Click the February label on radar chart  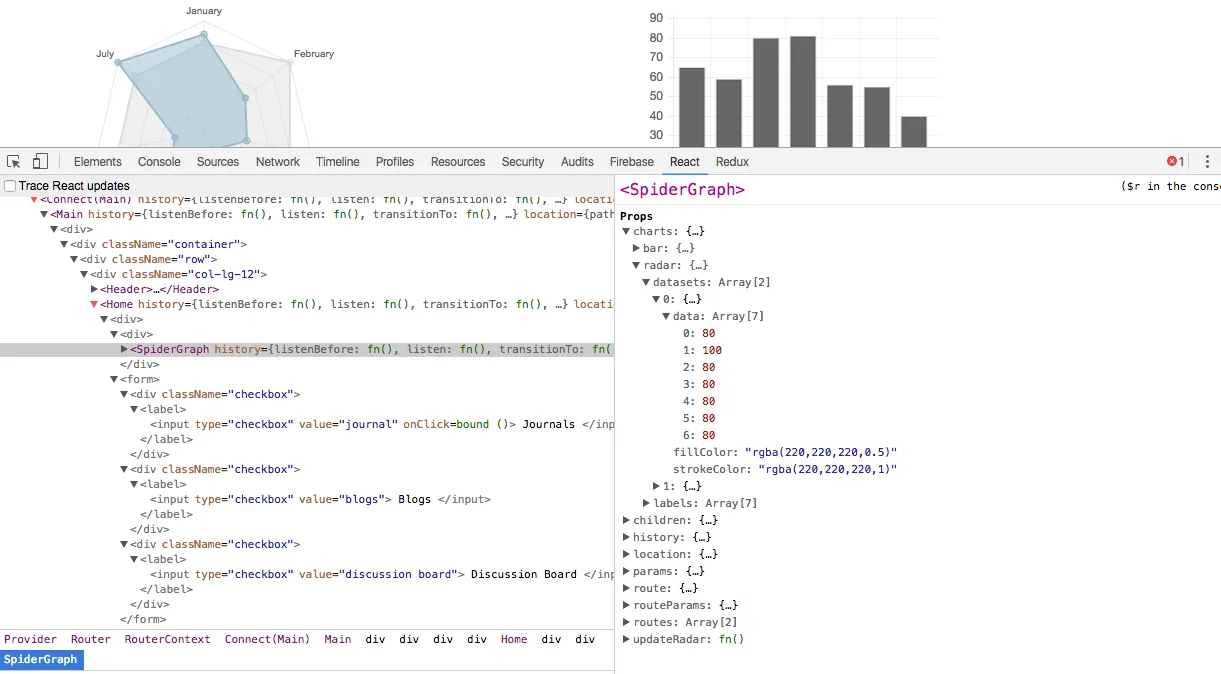314,54
